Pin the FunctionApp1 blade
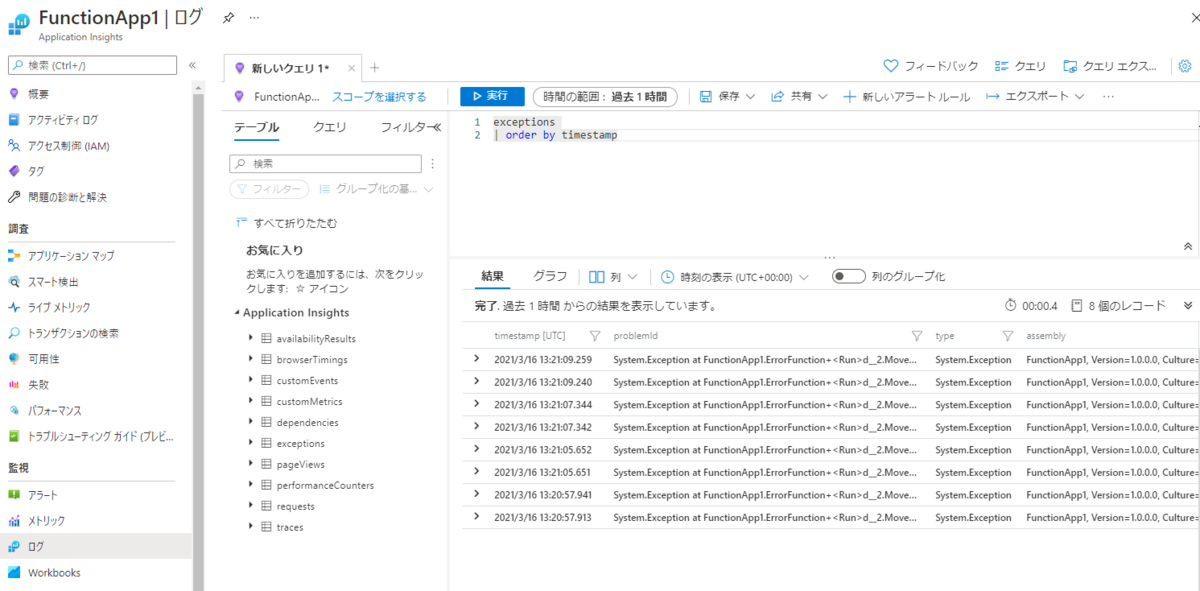Viewport: 1200px width, 591px height. (x=228, y=18)
